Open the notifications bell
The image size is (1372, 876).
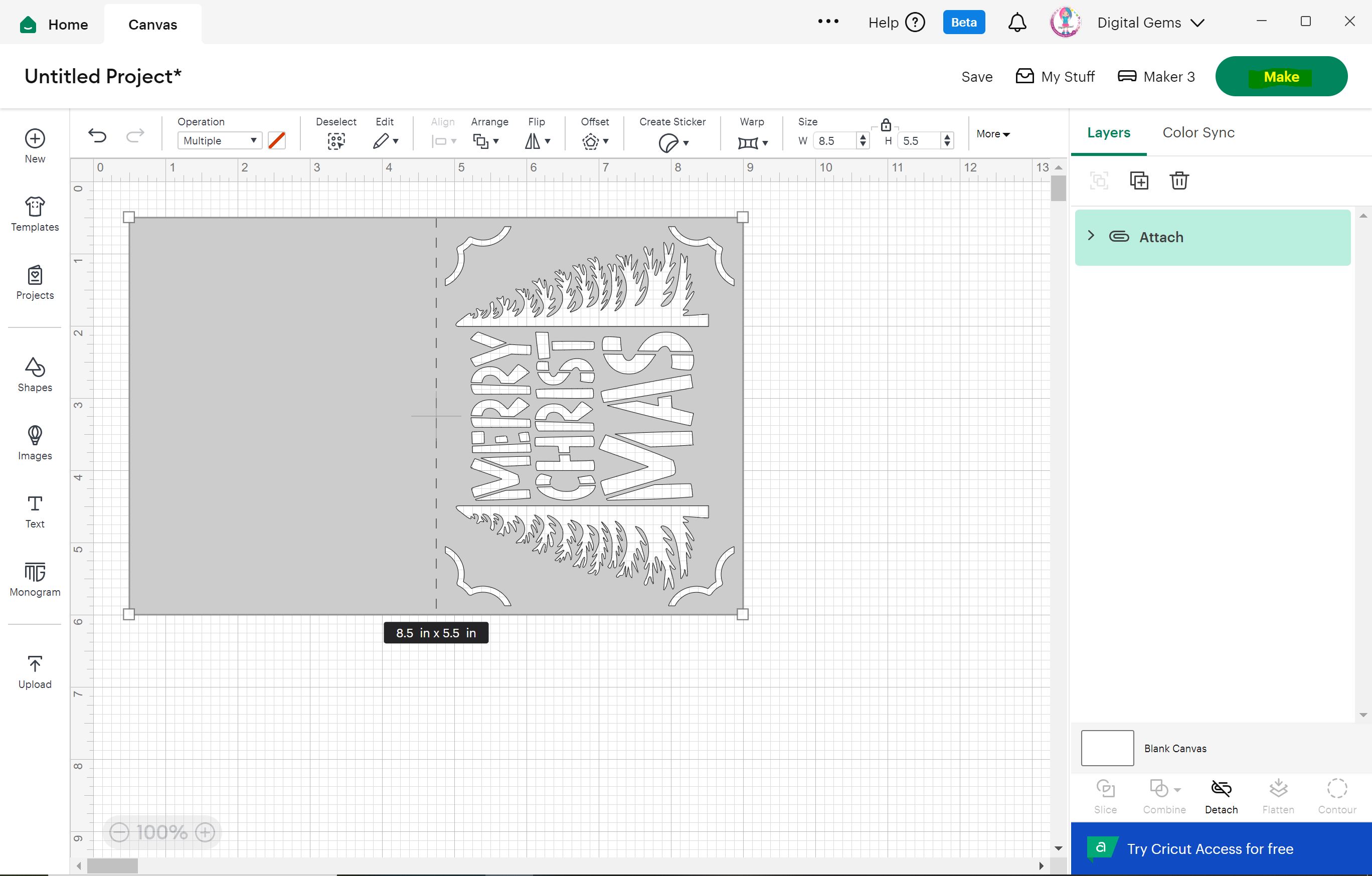coord(1017,23)
